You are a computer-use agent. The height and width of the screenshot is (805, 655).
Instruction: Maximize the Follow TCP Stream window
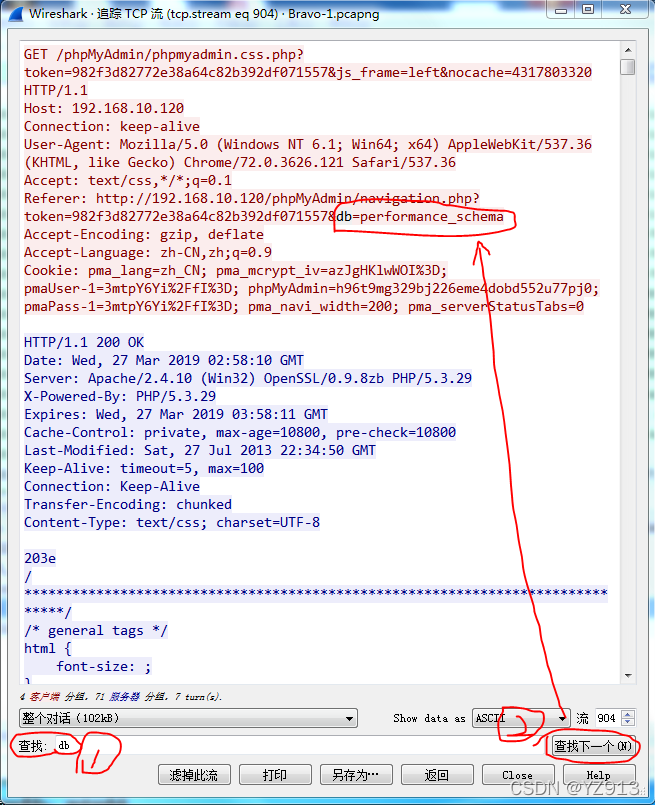[588, 9]
